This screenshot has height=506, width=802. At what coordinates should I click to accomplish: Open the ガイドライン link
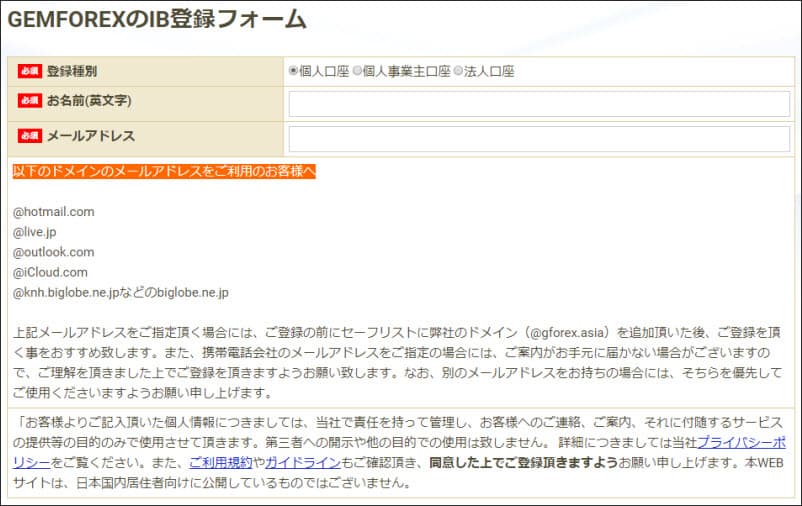[x=303, y=463]
